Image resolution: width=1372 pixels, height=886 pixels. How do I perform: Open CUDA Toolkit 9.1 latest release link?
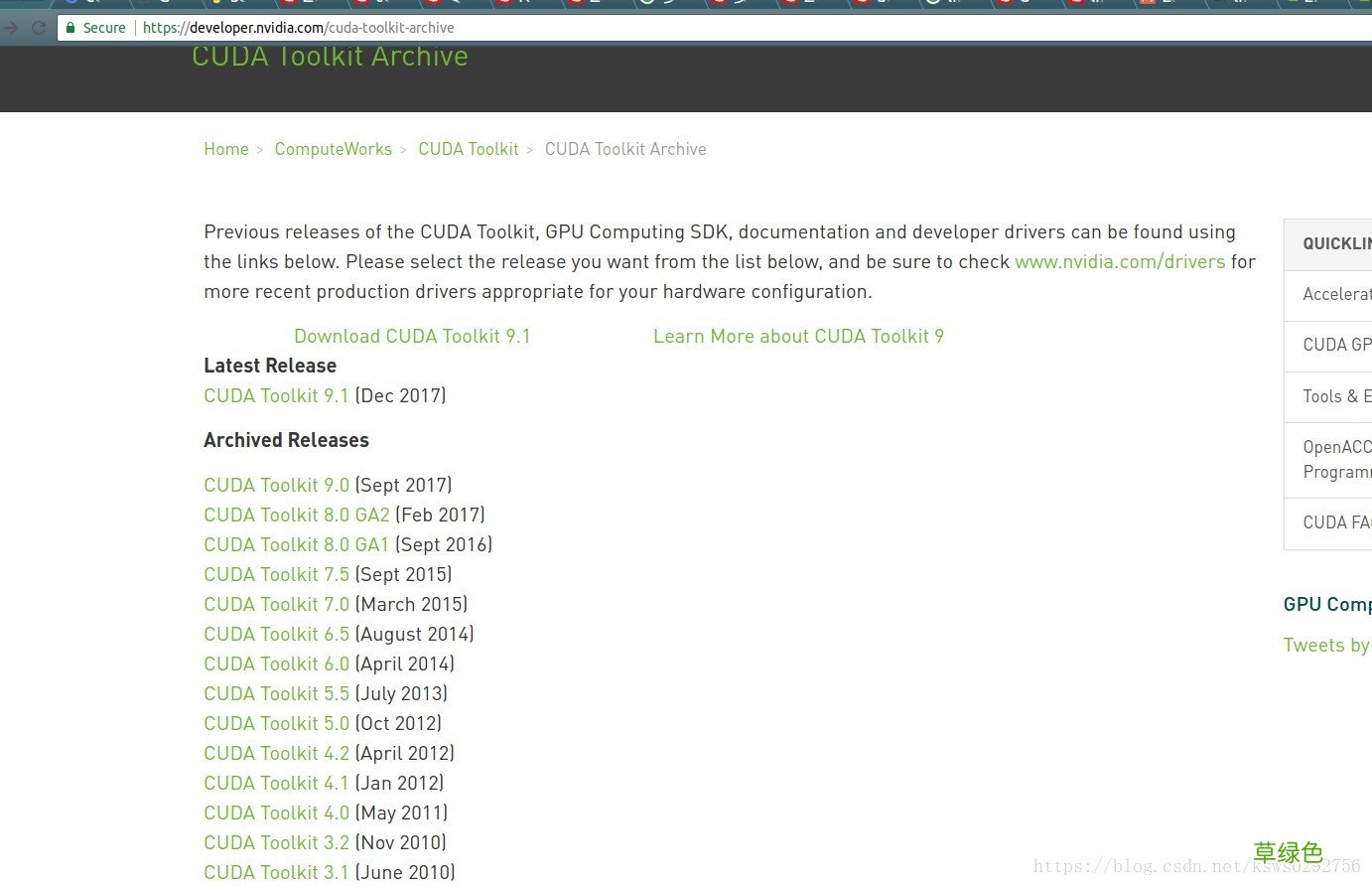[277, 396]
